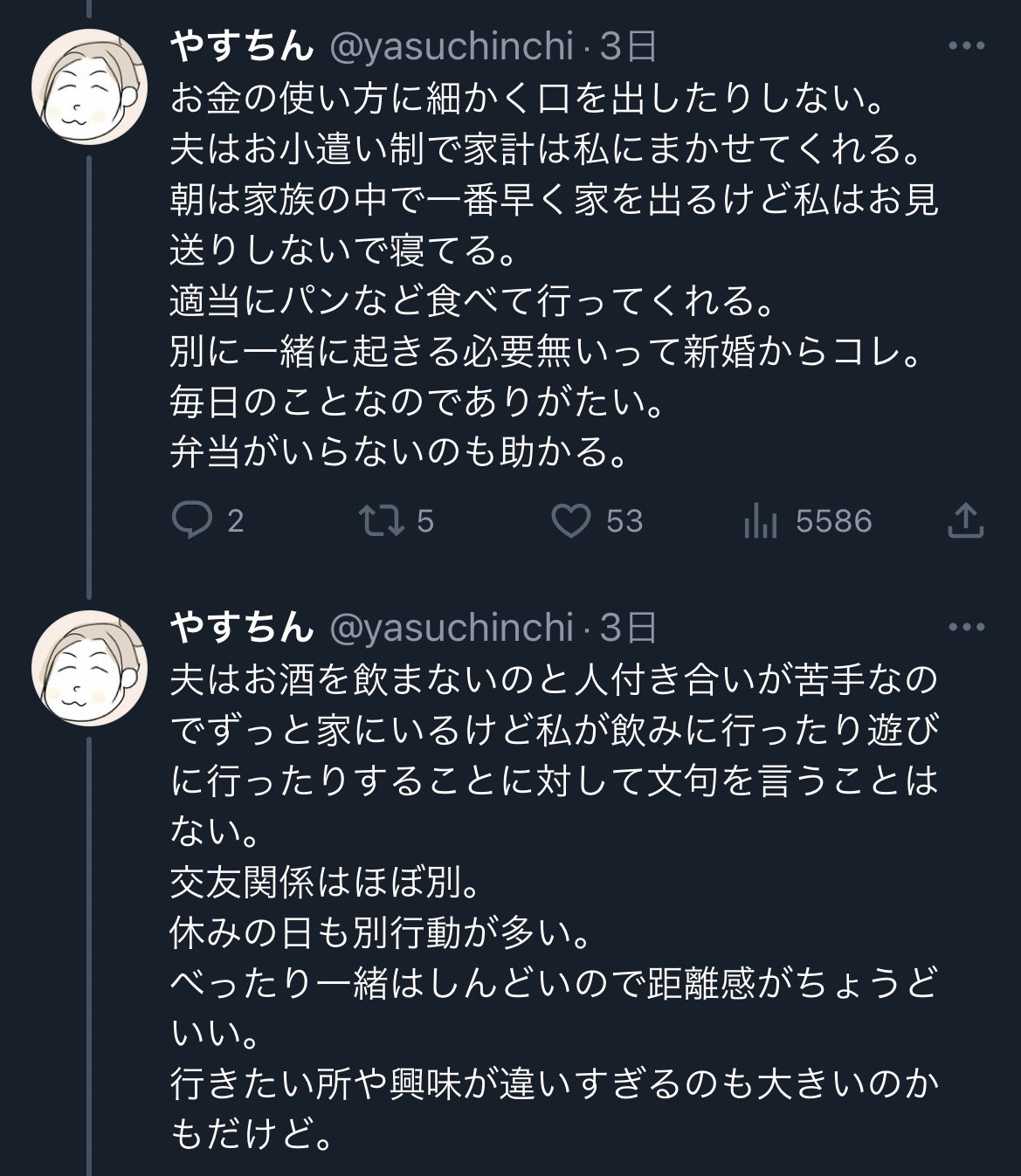Open more options on the second tweet

click(966, 627)
